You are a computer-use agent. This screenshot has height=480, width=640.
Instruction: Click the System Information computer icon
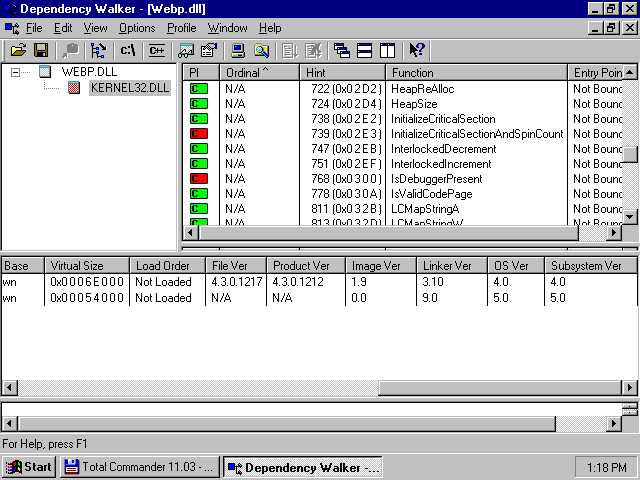tap(238, 51)
